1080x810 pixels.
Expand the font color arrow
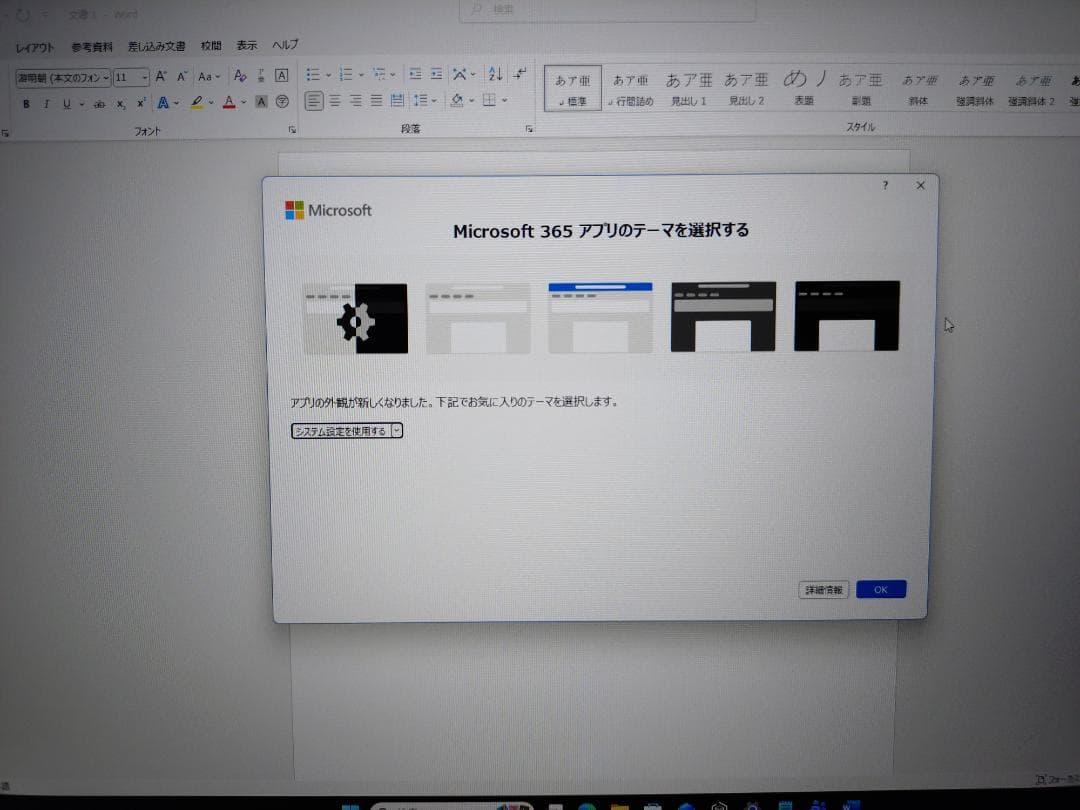pos(243,103)
